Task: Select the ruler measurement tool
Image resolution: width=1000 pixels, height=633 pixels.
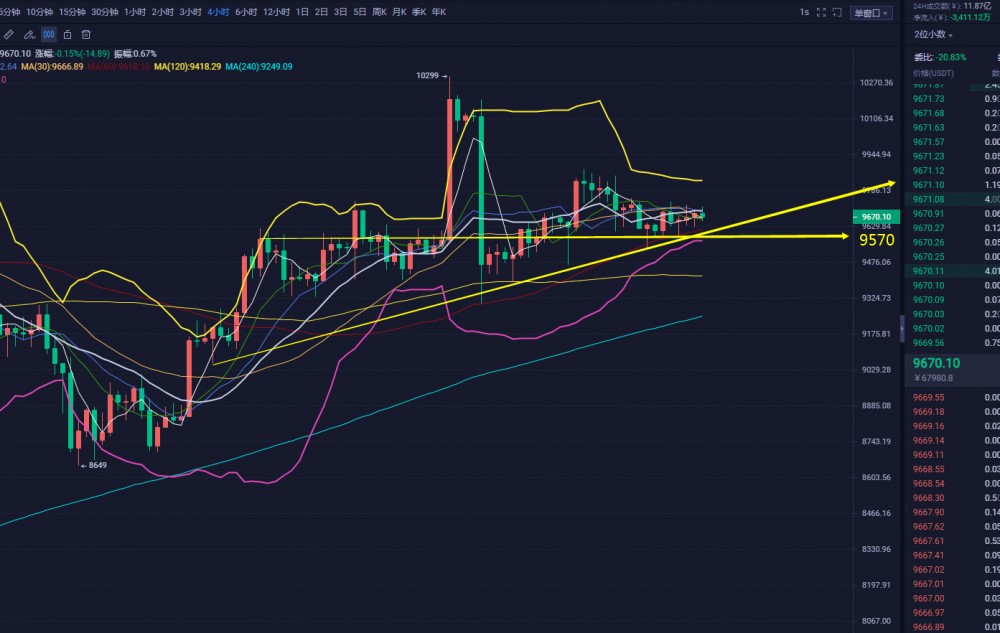Action: click(x=8, y=34)
